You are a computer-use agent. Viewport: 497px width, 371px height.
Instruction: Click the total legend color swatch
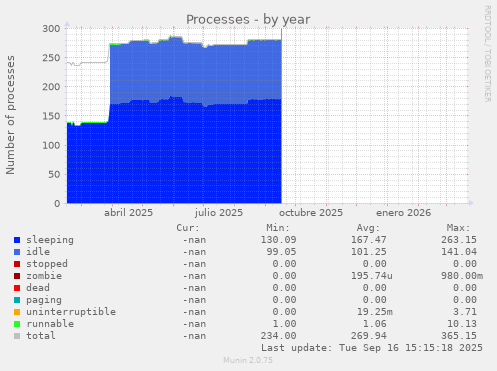(x=17, y=336)
